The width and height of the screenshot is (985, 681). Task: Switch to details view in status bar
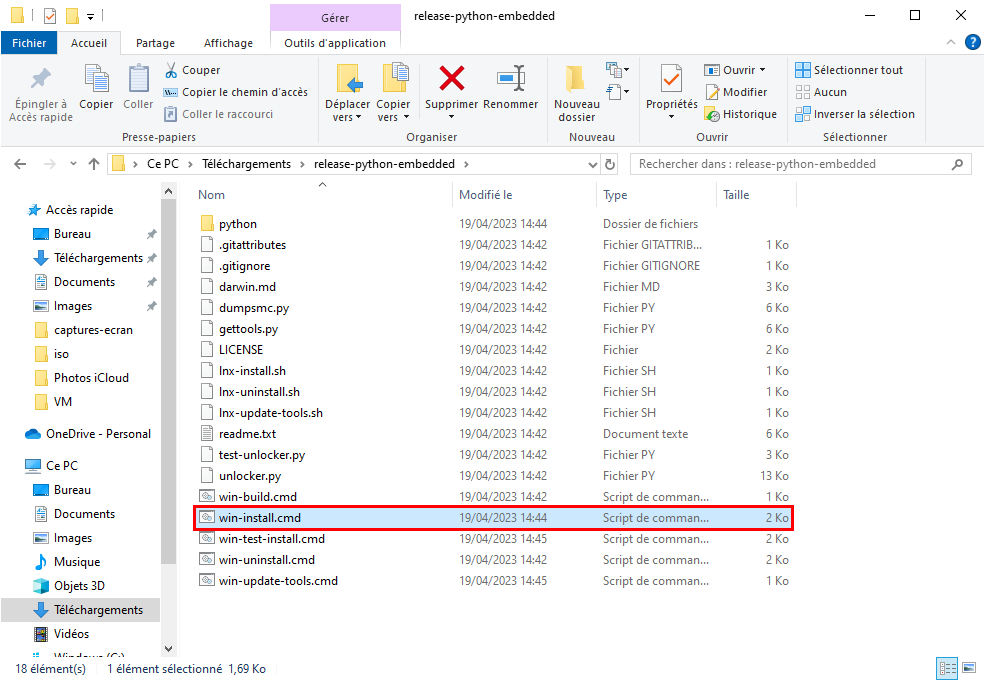click(x=947, y=668)
